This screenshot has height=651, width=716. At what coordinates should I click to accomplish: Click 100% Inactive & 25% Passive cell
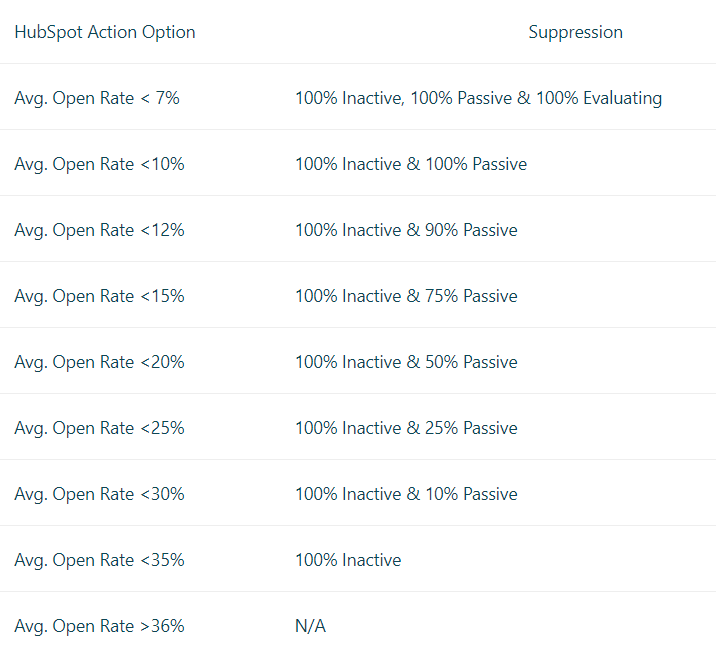pos(406,428)
